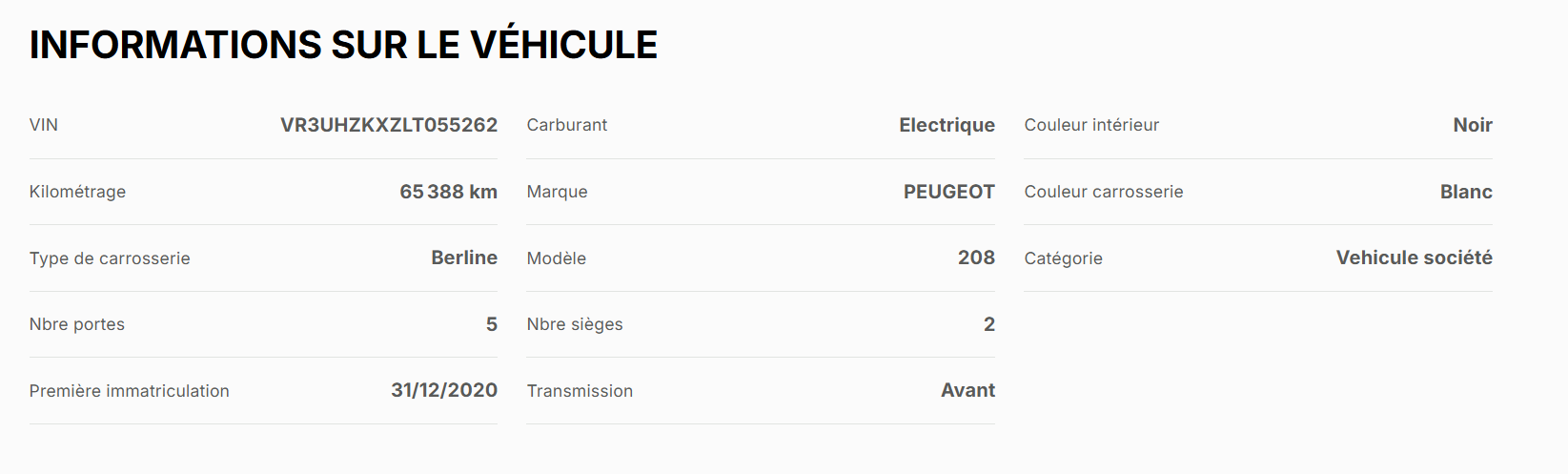Viewport: 1568px width, 474px height.
Task: Click the Berline body type value
Action: 464,258
